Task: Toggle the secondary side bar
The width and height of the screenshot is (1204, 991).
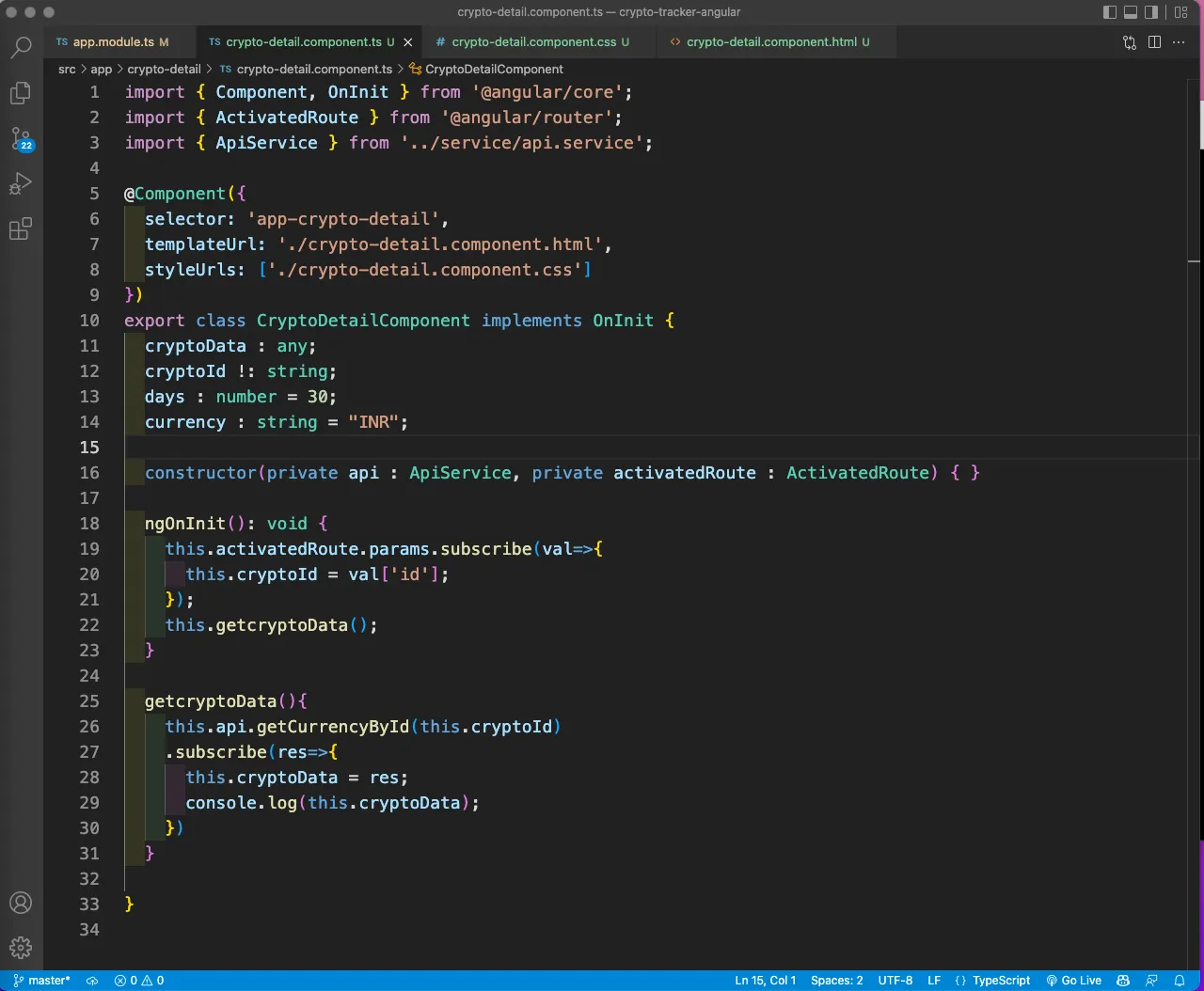Action: (1151, 12)
